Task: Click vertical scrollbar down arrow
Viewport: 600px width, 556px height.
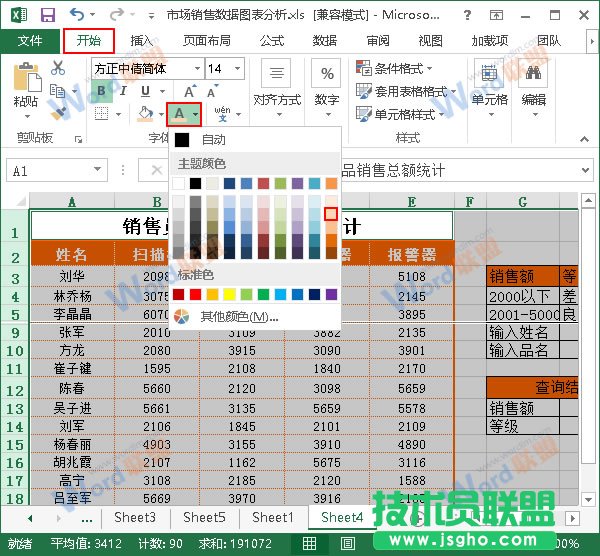Action: point(588,499)
